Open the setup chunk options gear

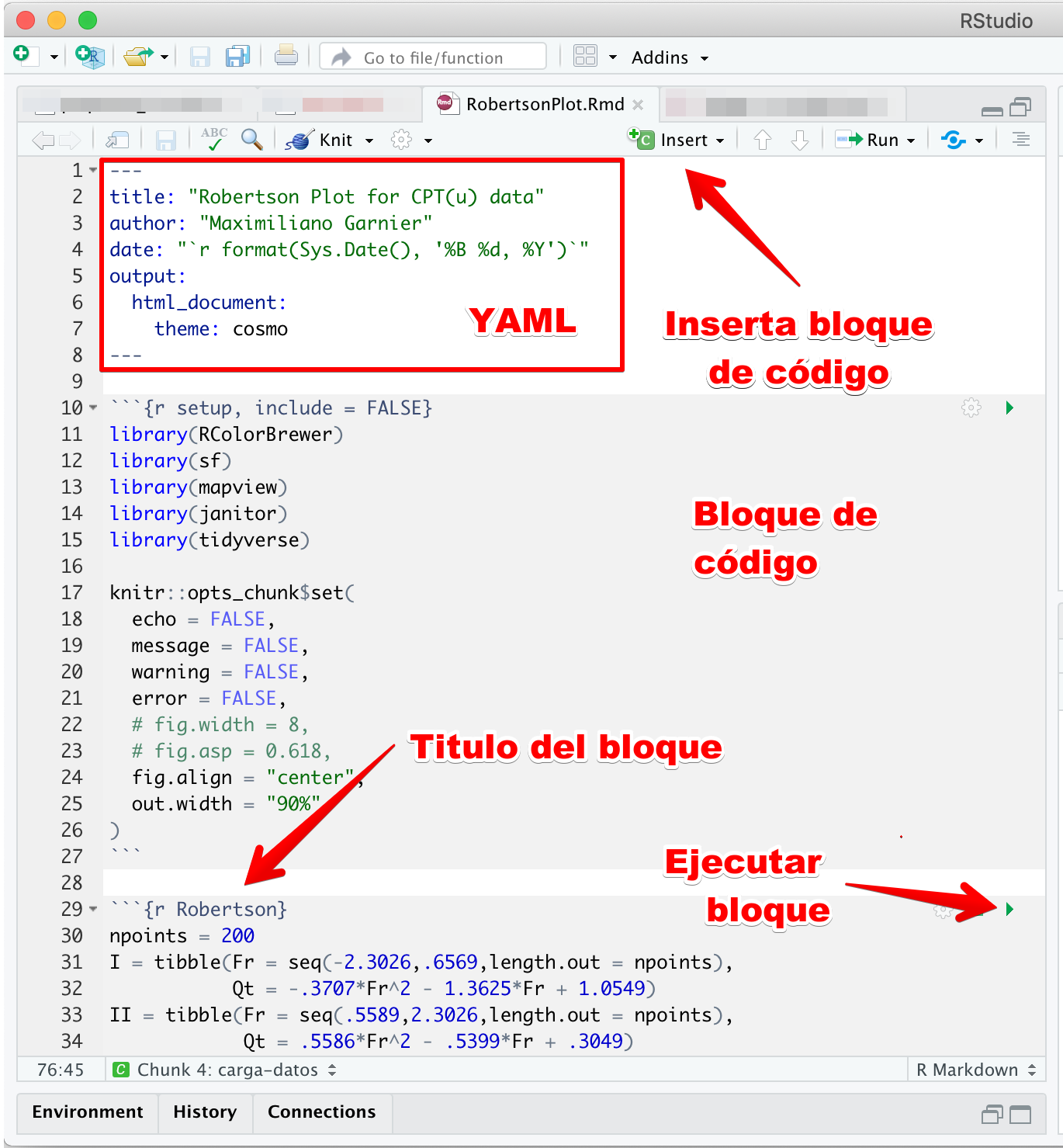(x=971, y=408)
